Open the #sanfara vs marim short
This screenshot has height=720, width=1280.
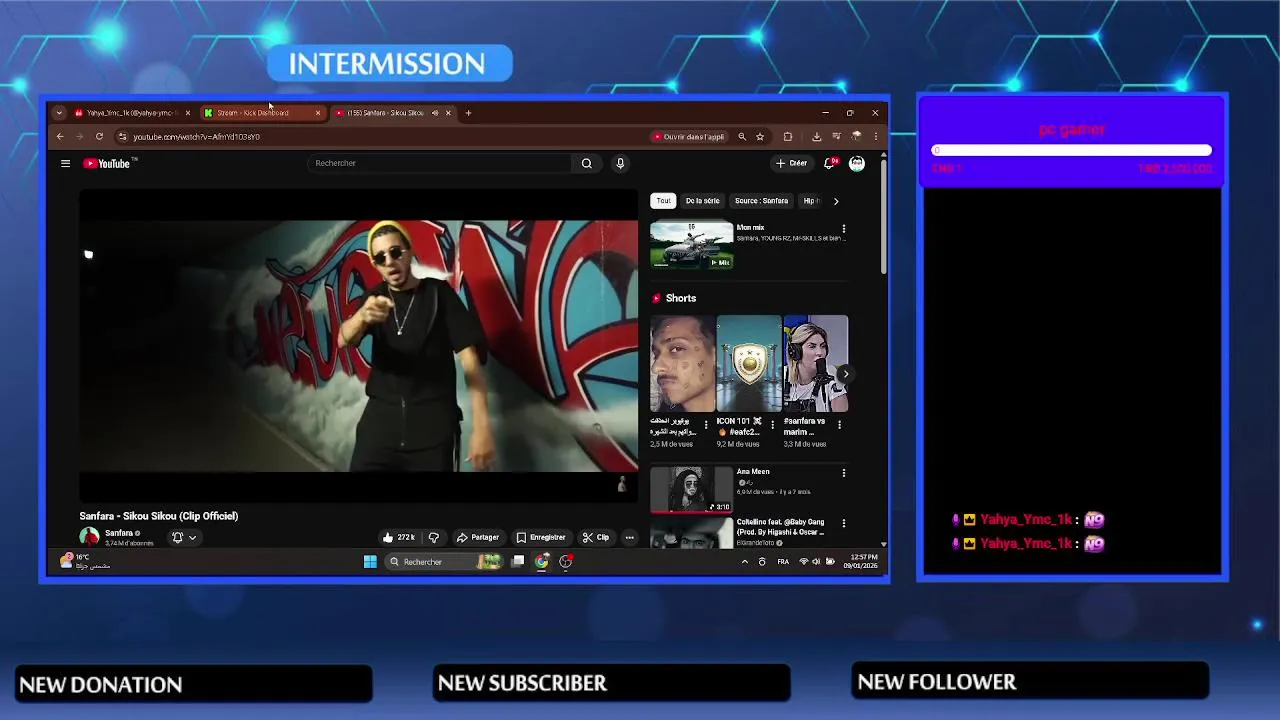coord(816,364)
